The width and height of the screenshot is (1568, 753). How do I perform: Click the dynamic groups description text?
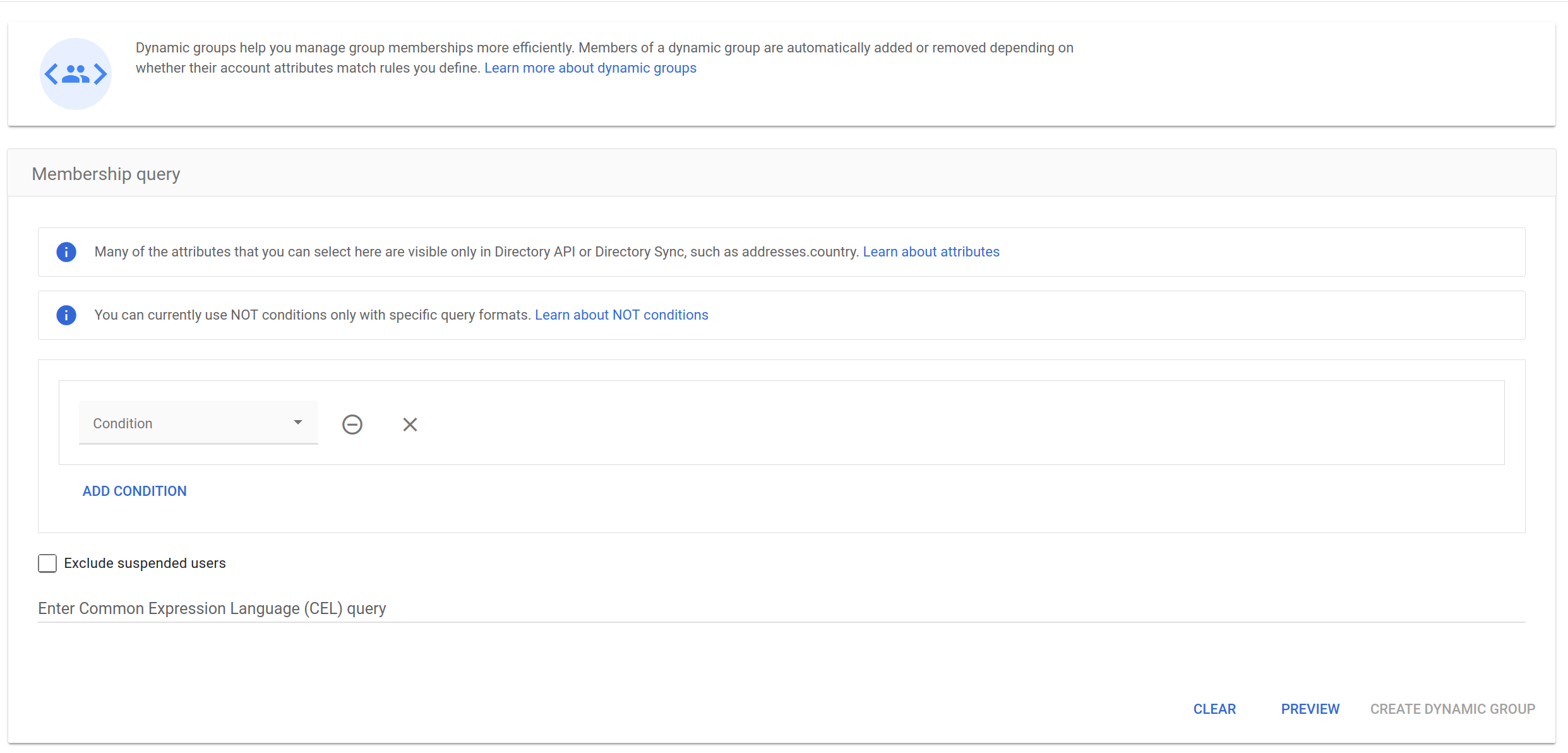(x=604, y=48)
